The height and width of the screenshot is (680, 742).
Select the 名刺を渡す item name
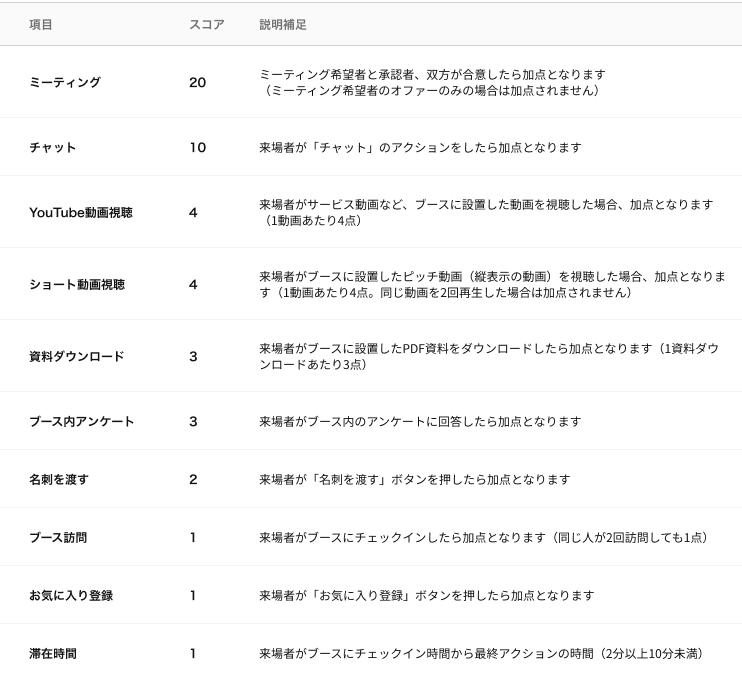[x=59, y=480]
